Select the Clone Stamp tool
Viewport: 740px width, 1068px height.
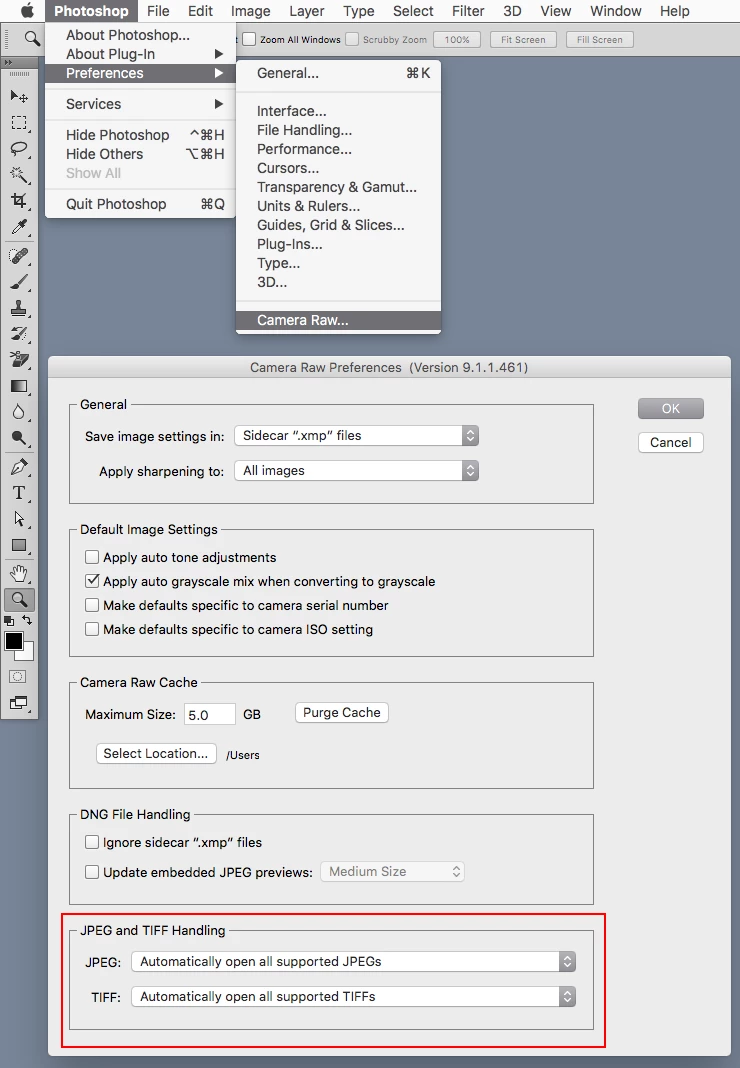point(19,308)
